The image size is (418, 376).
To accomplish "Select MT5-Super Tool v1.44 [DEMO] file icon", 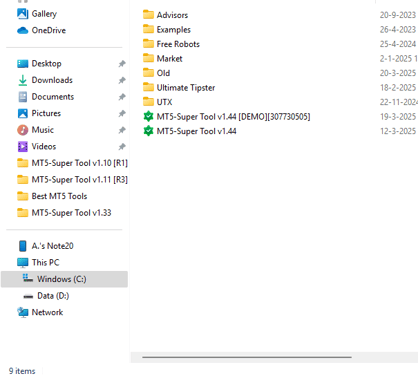I will 148,116.
